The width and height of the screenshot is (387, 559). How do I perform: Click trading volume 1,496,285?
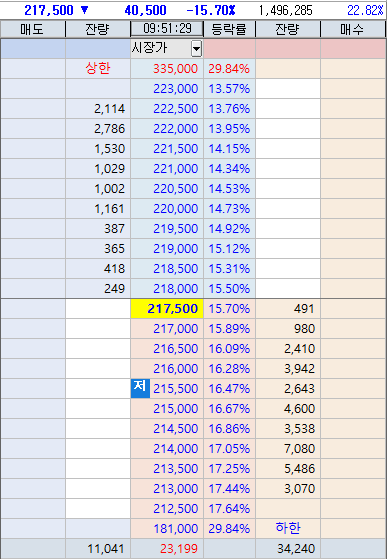click(x=285, y=10)
